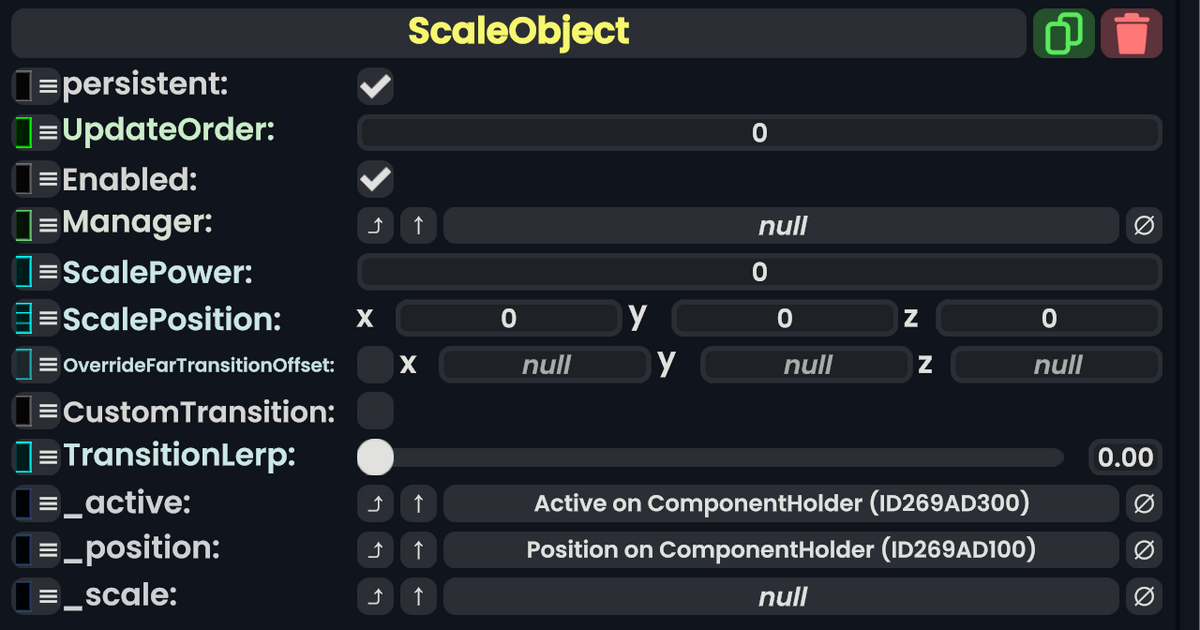Click the curved back arrow on the _position field
1200x630 pixels.
[x=375, y=549]
